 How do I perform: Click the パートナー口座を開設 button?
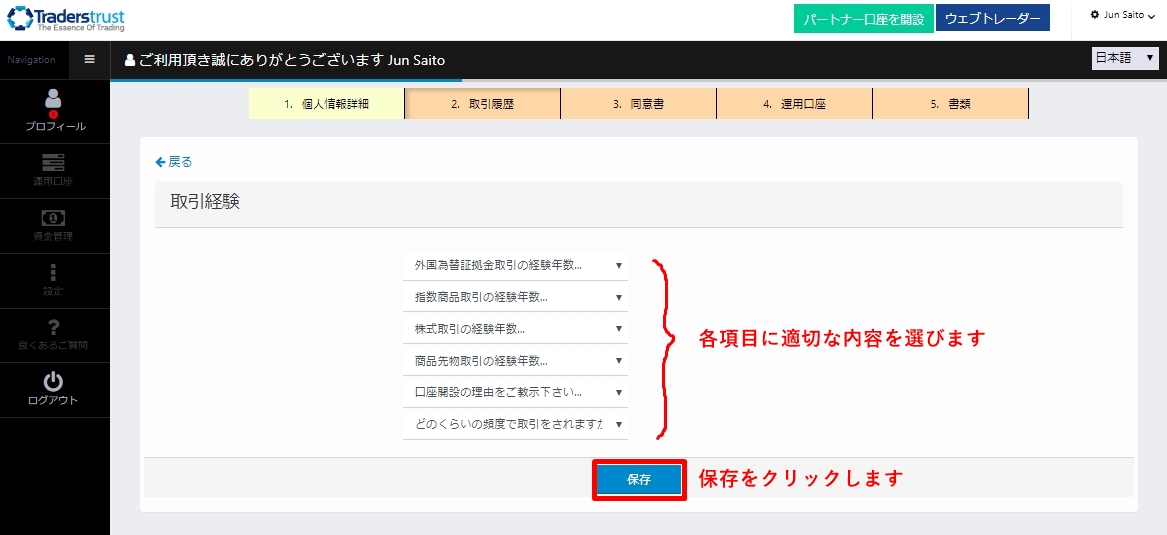(863, 19)
